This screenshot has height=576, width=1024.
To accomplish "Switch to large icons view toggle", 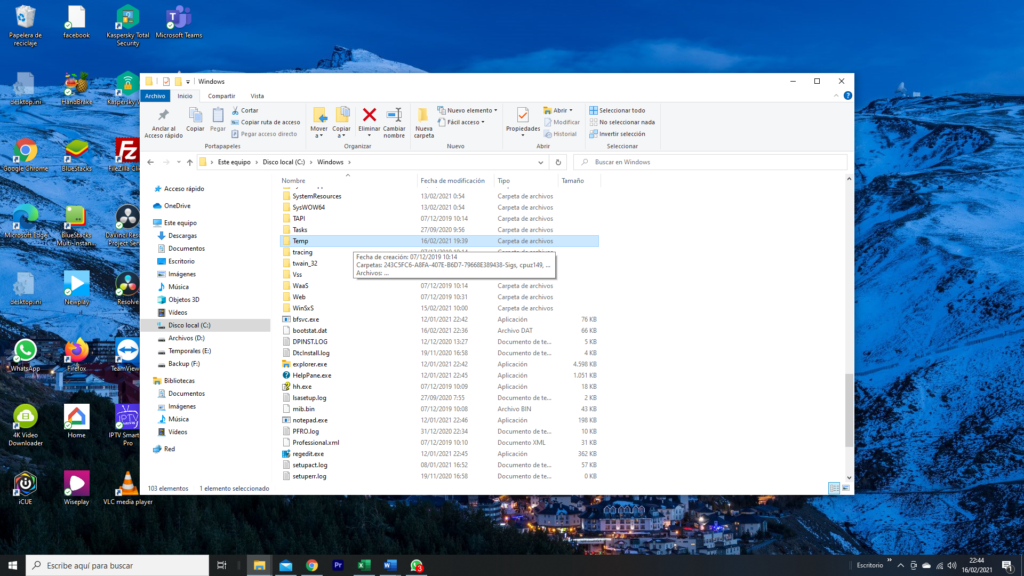I will tap(846, 487).
